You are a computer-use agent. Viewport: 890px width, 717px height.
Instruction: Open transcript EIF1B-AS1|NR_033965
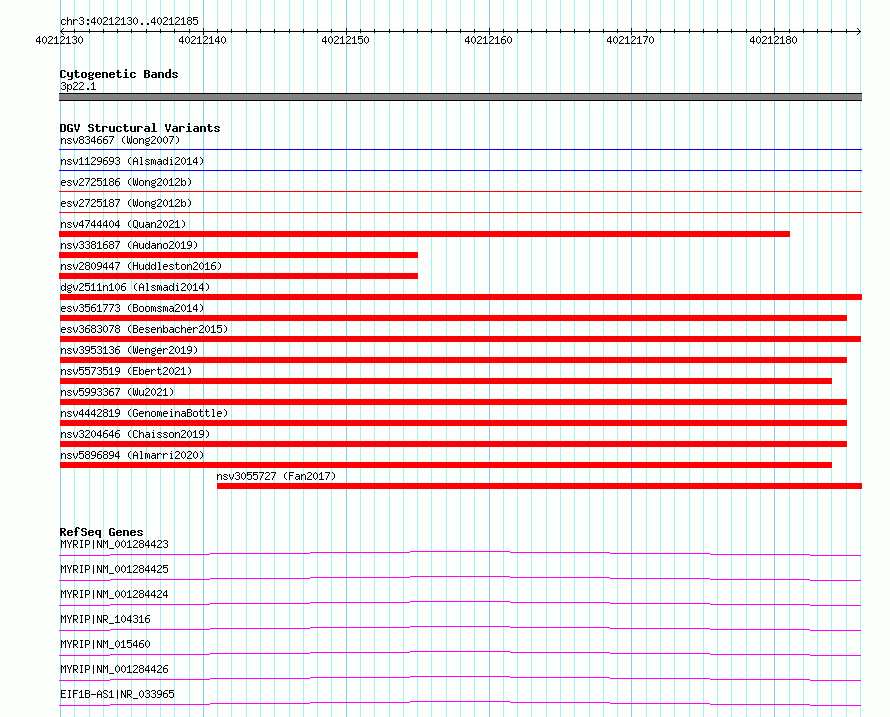117,694
